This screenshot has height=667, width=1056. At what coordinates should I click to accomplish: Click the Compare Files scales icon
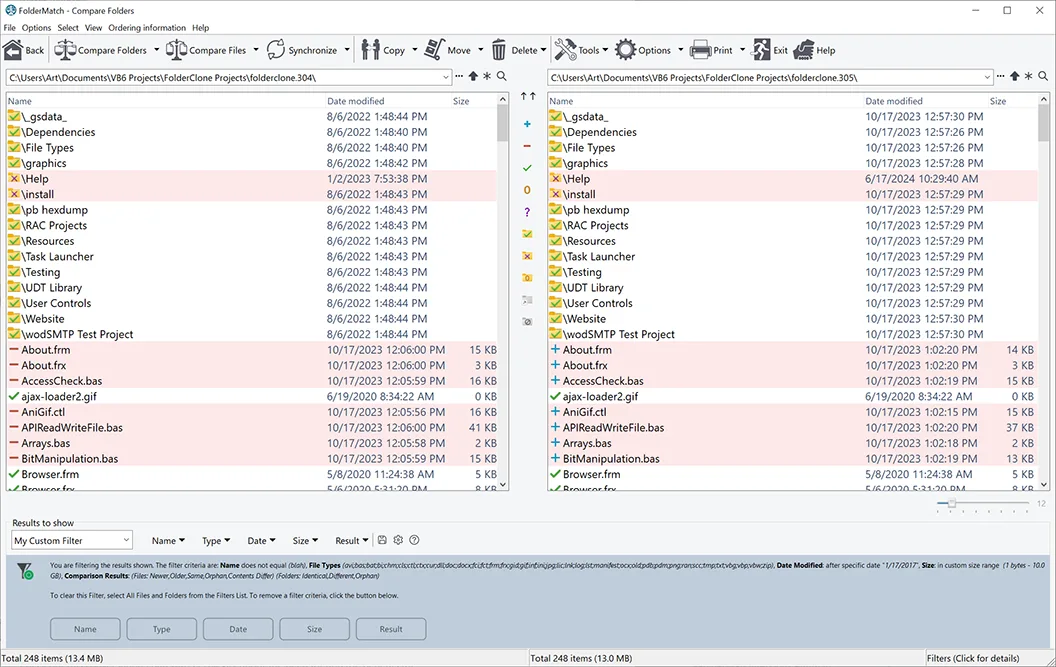tap(176, 50)
